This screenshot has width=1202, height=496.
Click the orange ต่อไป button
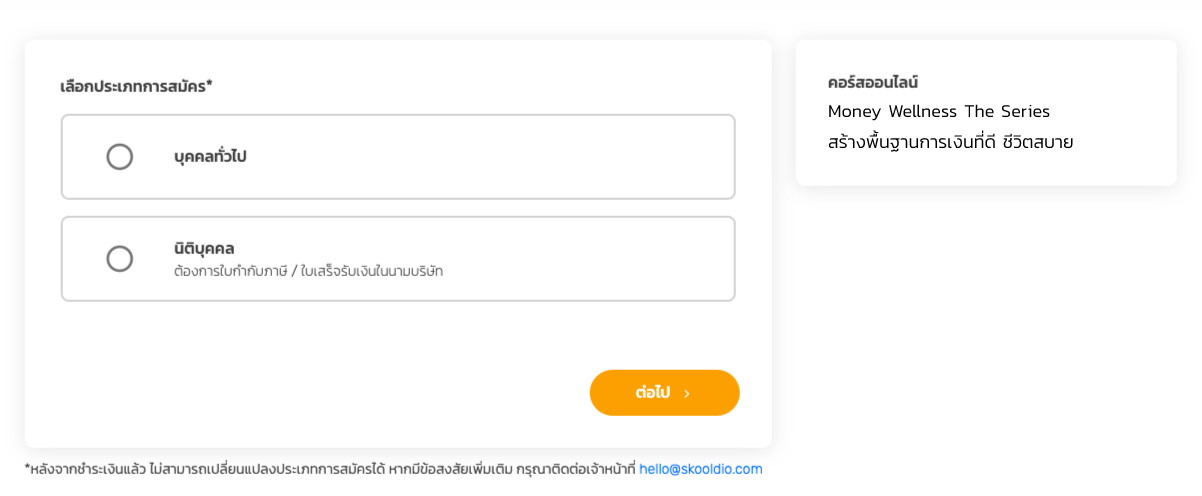pos(664,393)
